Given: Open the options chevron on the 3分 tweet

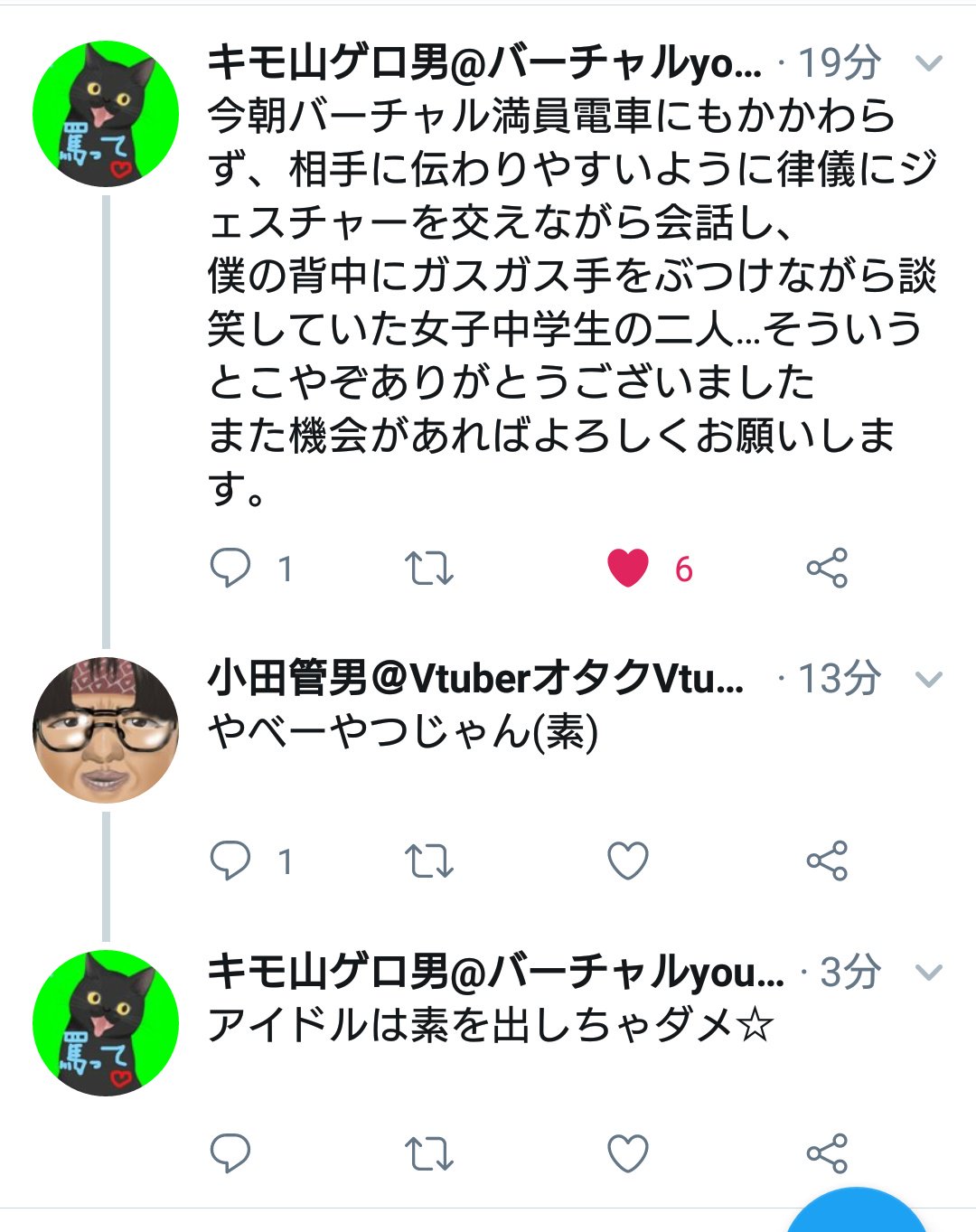Looking at the screenshot, I should tap(929, 973).
